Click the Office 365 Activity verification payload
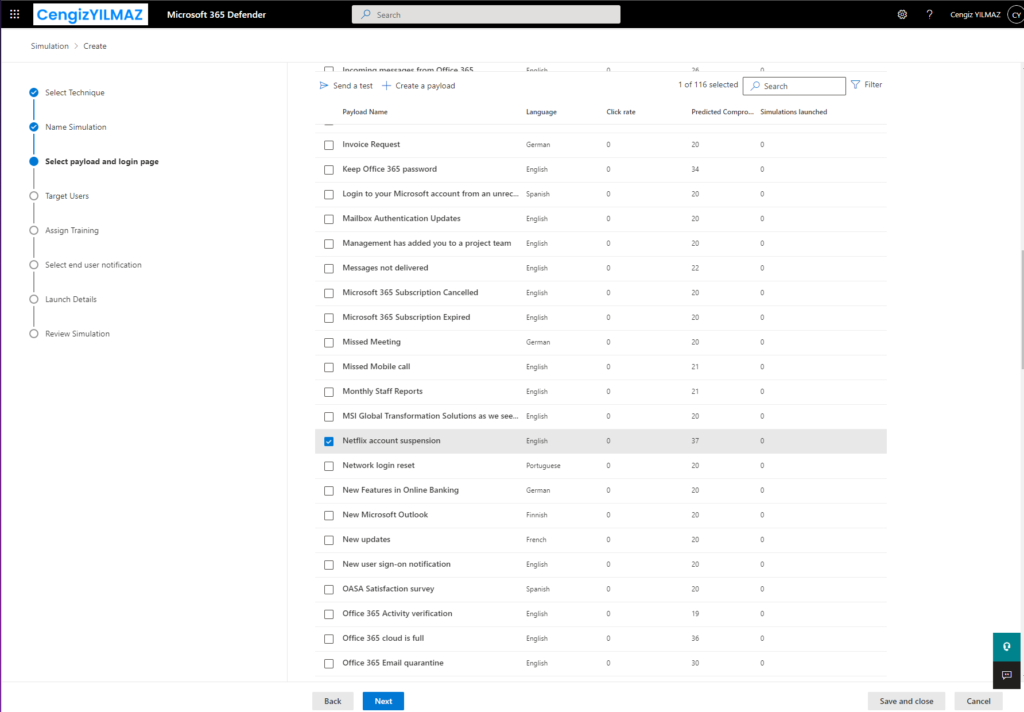 [397, 614]
